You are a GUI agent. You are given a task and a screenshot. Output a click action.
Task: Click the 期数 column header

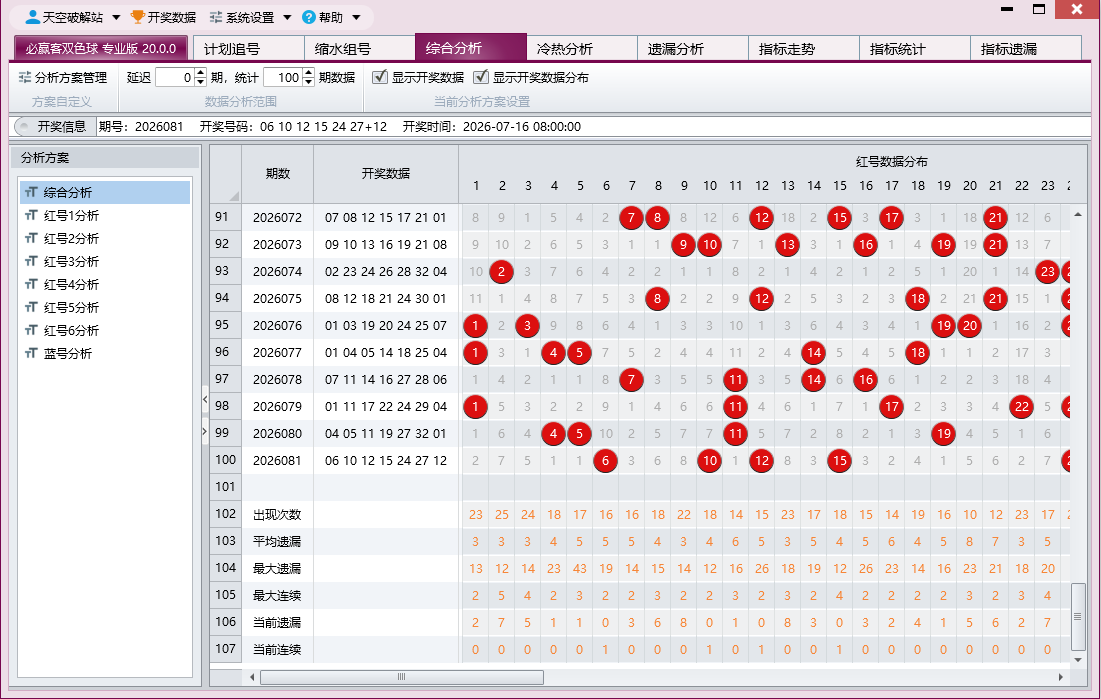tap(277, 174)
